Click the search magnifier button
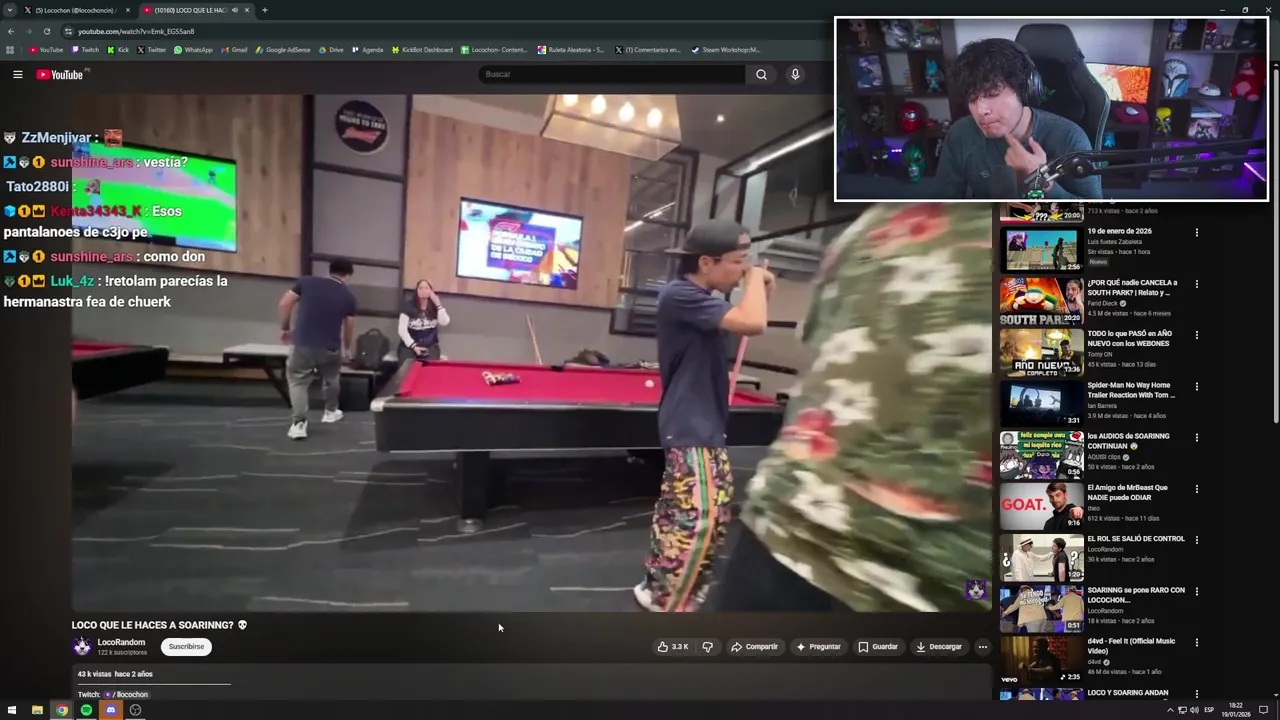The height and width of the screenshot is (720, 1280). point(761,74)
